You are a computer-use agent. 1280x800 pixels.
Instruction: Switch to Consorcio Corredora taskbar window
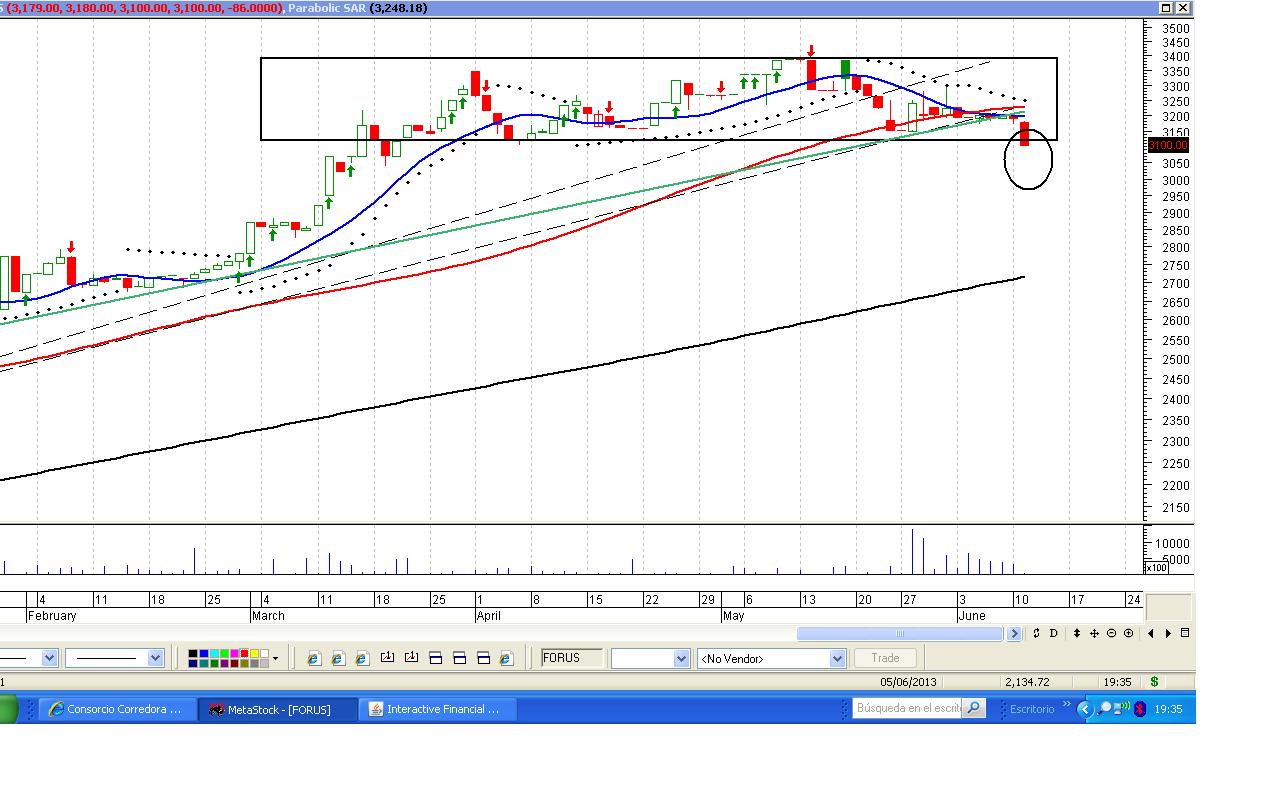pyautogui.click(x=117, y=709)
